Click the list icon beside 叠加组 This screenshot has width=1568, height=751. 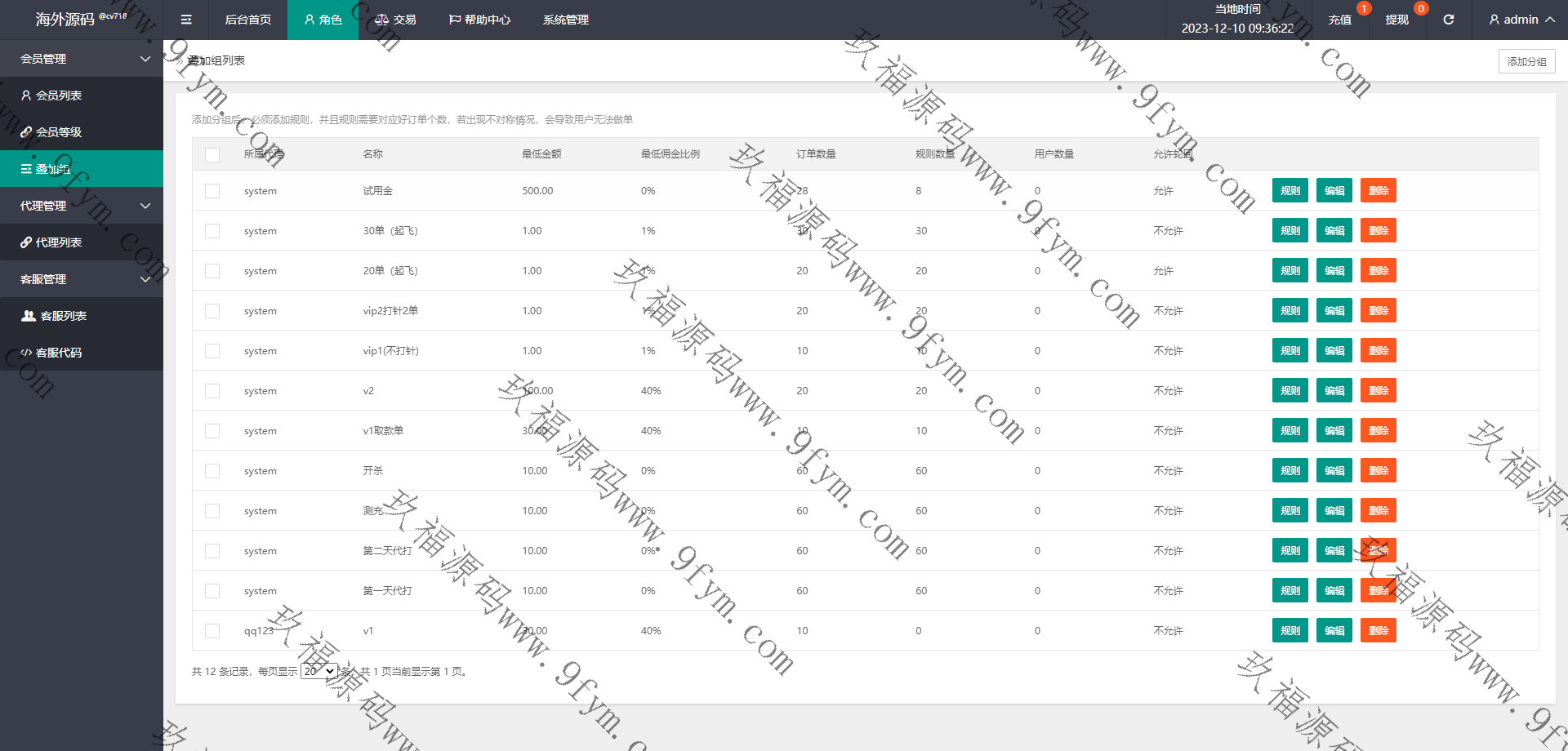pyautogui.click(x=26, y=169)
